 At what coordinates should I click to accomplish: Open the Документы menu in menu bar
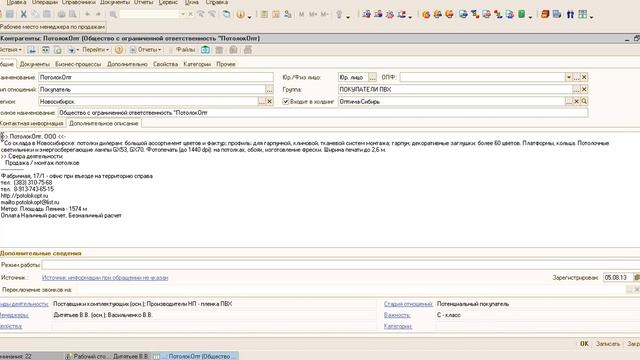point(115,2)
